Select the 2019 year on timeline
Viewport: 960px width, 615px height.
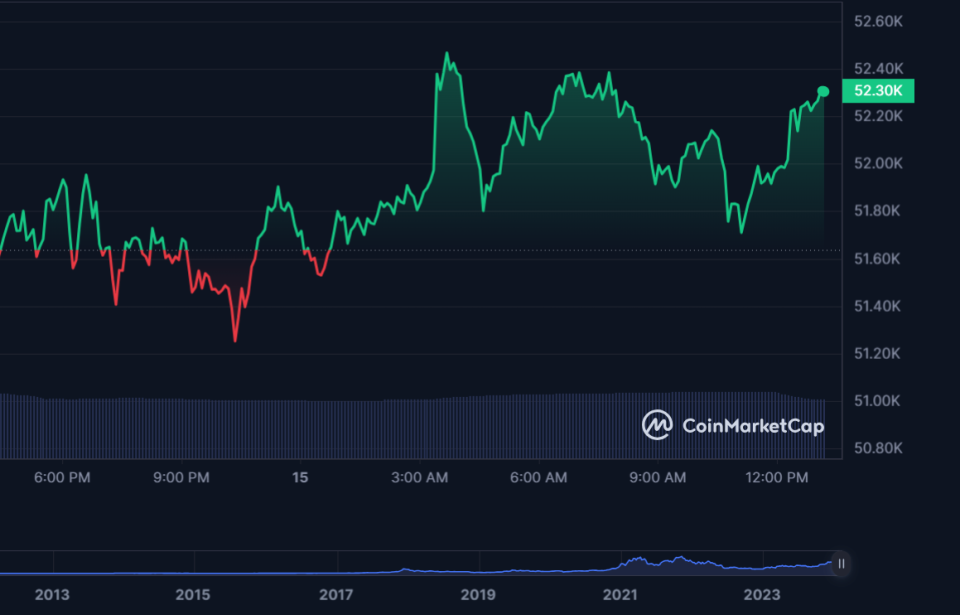tap(478, 595)
